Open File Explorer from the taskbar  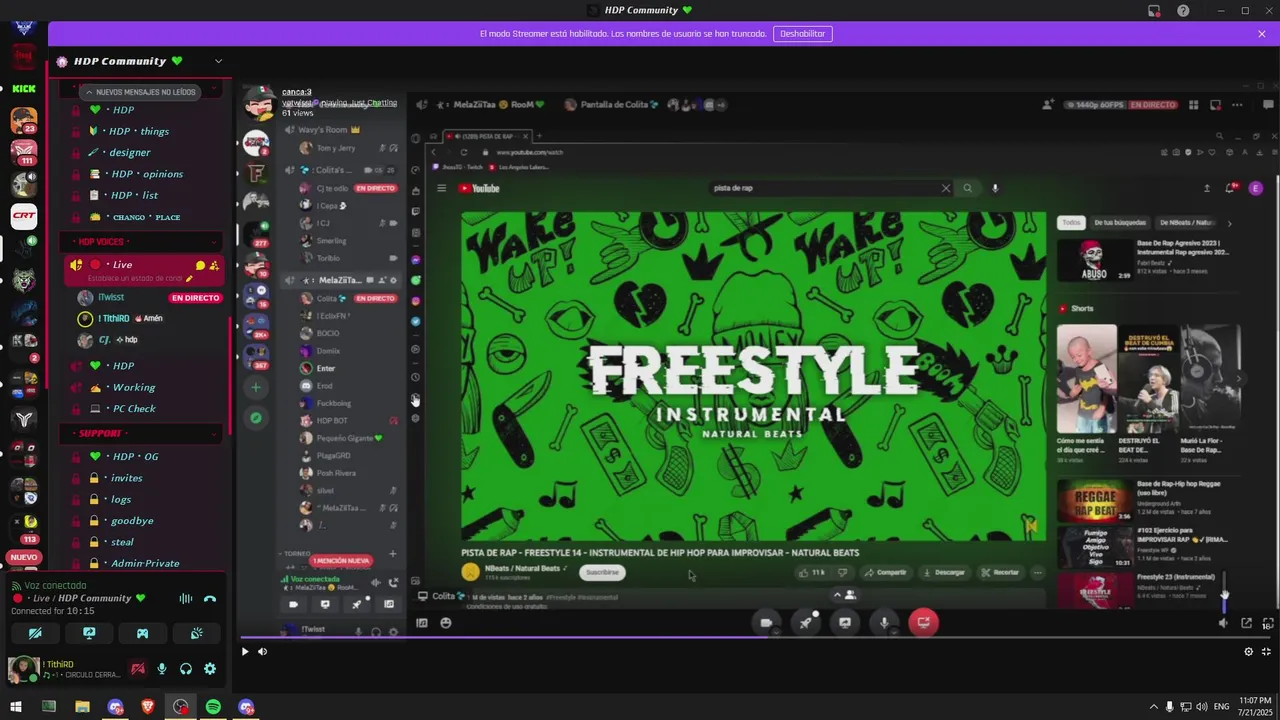coord(82,707)
